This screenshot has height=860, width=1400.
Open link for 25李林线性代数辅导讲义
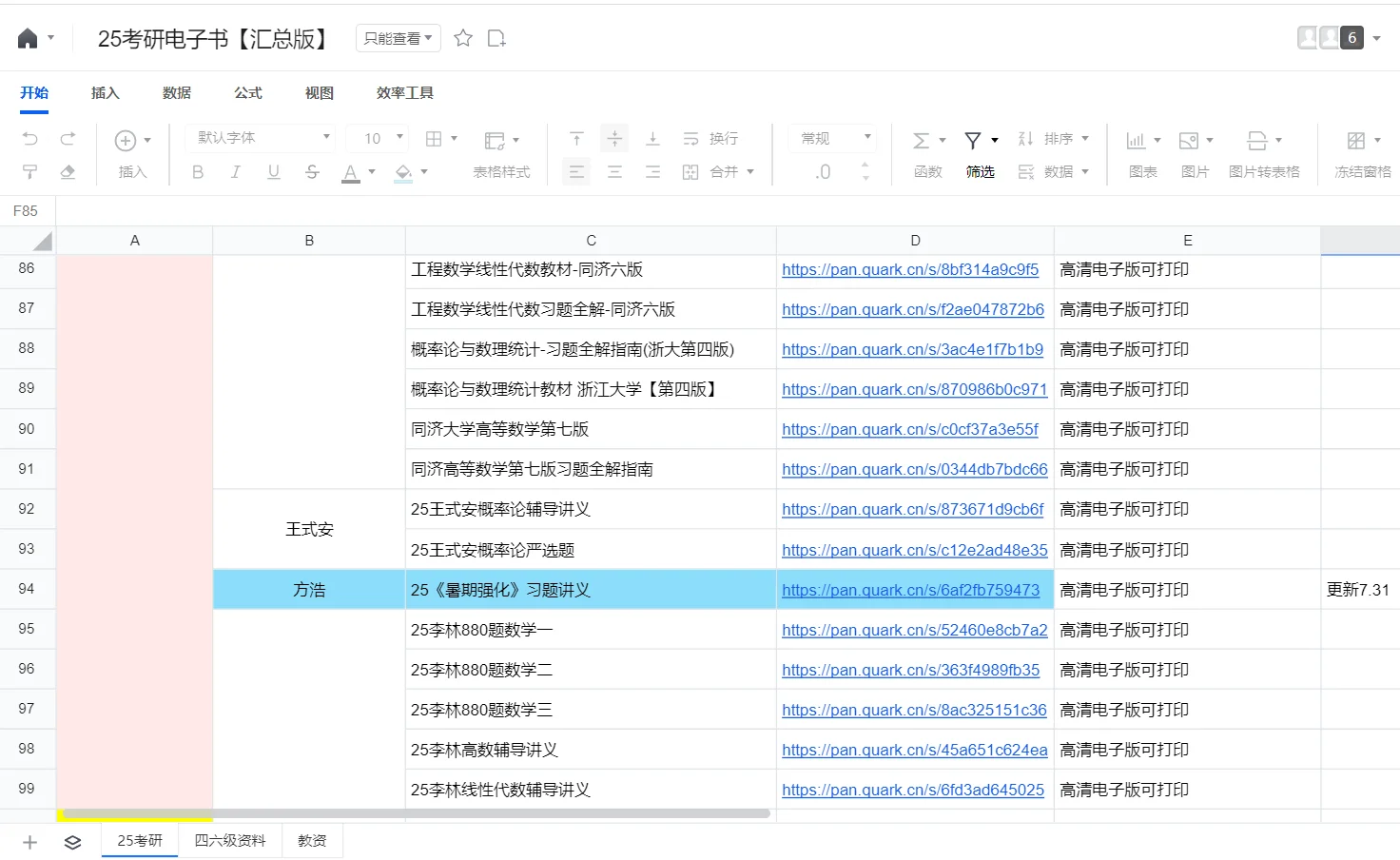point(913,791)
